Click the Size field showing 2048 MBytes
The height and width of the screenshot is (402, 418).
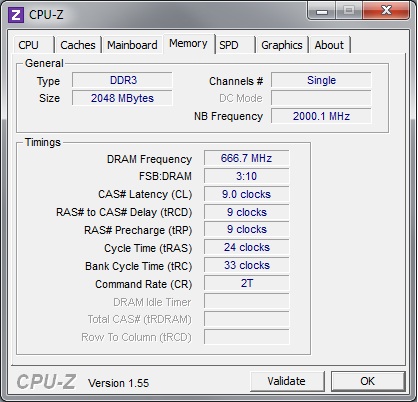coord(122,98)
